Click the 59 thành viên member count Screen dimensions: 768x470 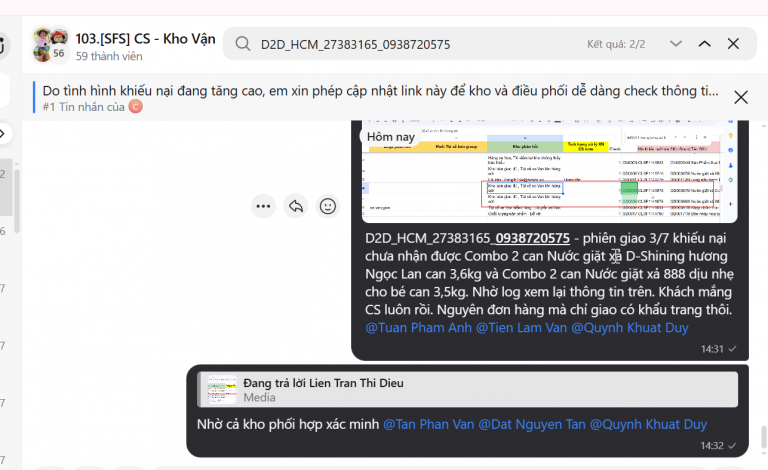[x=109, y=56]
